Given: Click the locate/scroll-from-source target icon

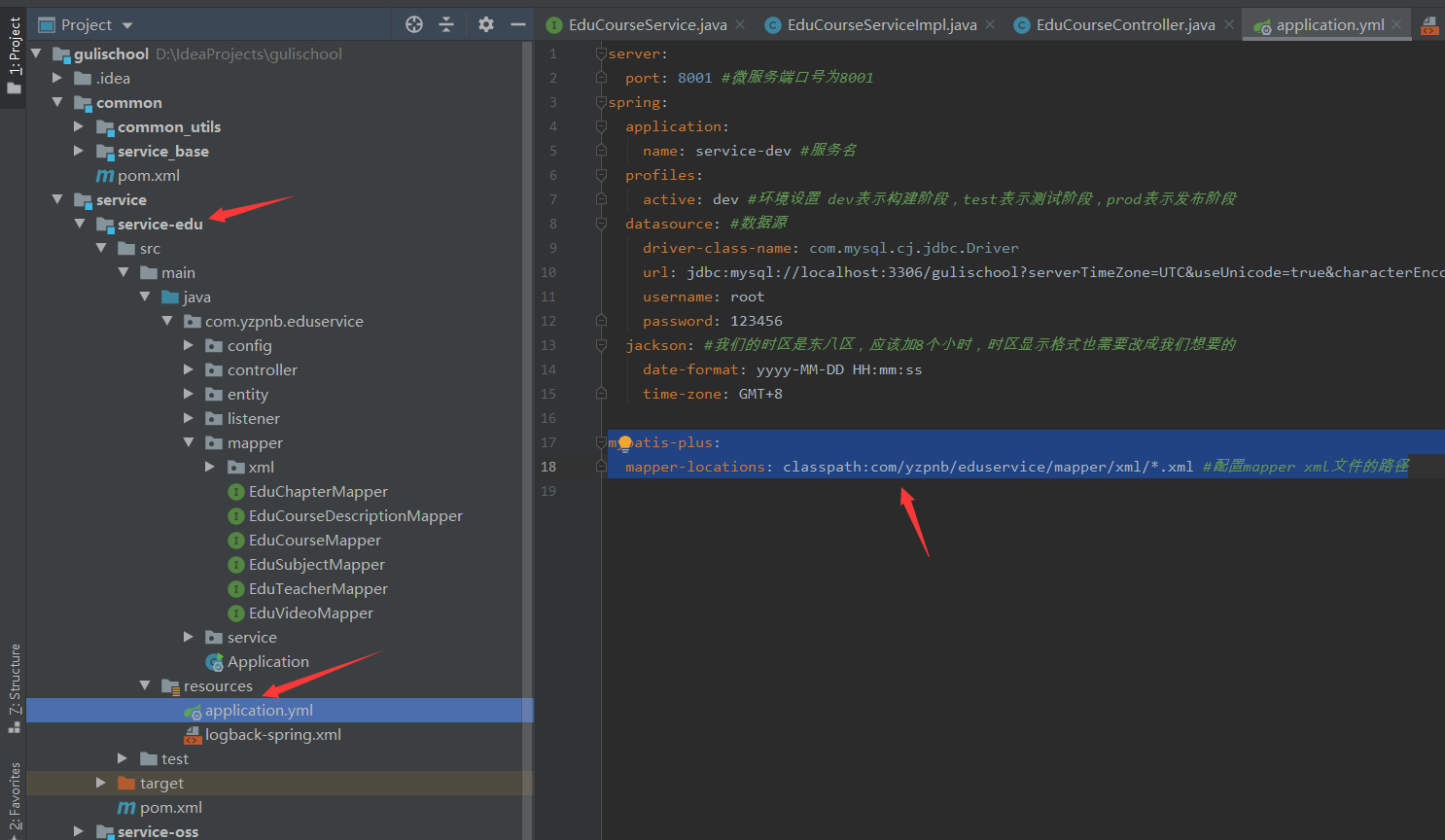Looking at the screenshot, I should (414, 24).
